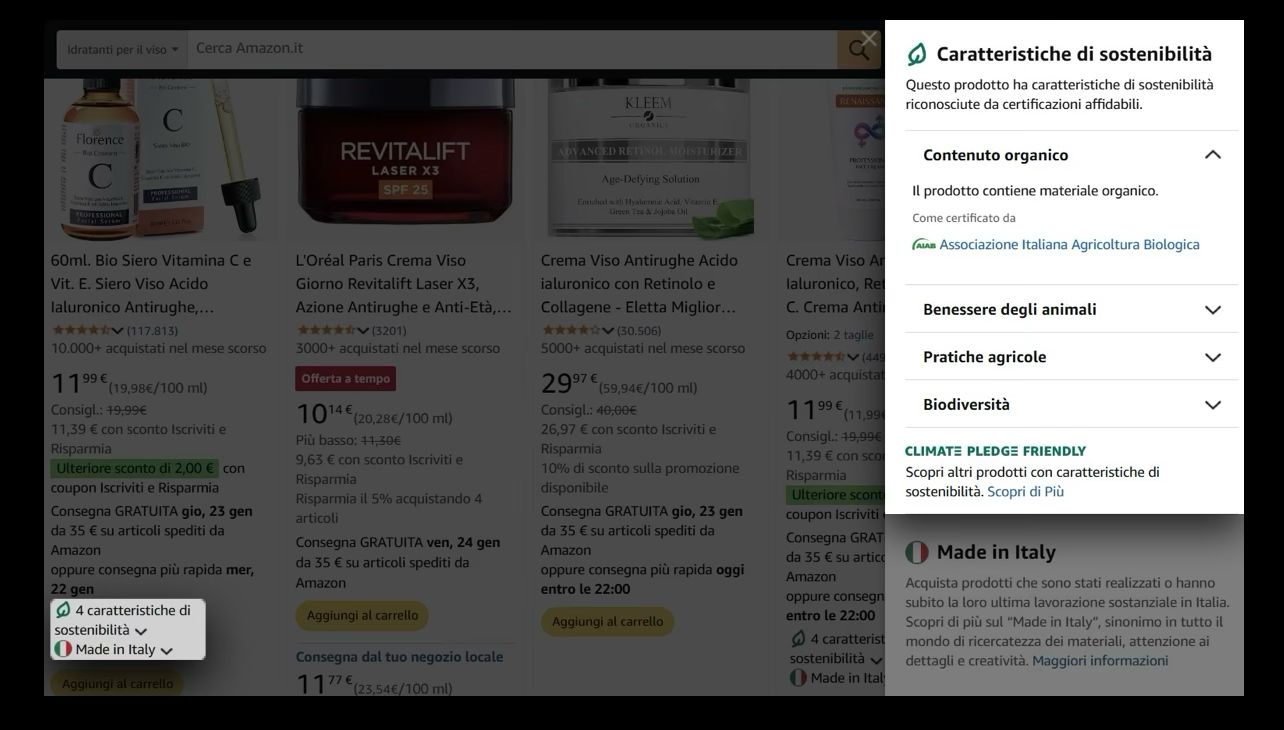
Task: Click Italian flag icon under first product
Action: 63,649
